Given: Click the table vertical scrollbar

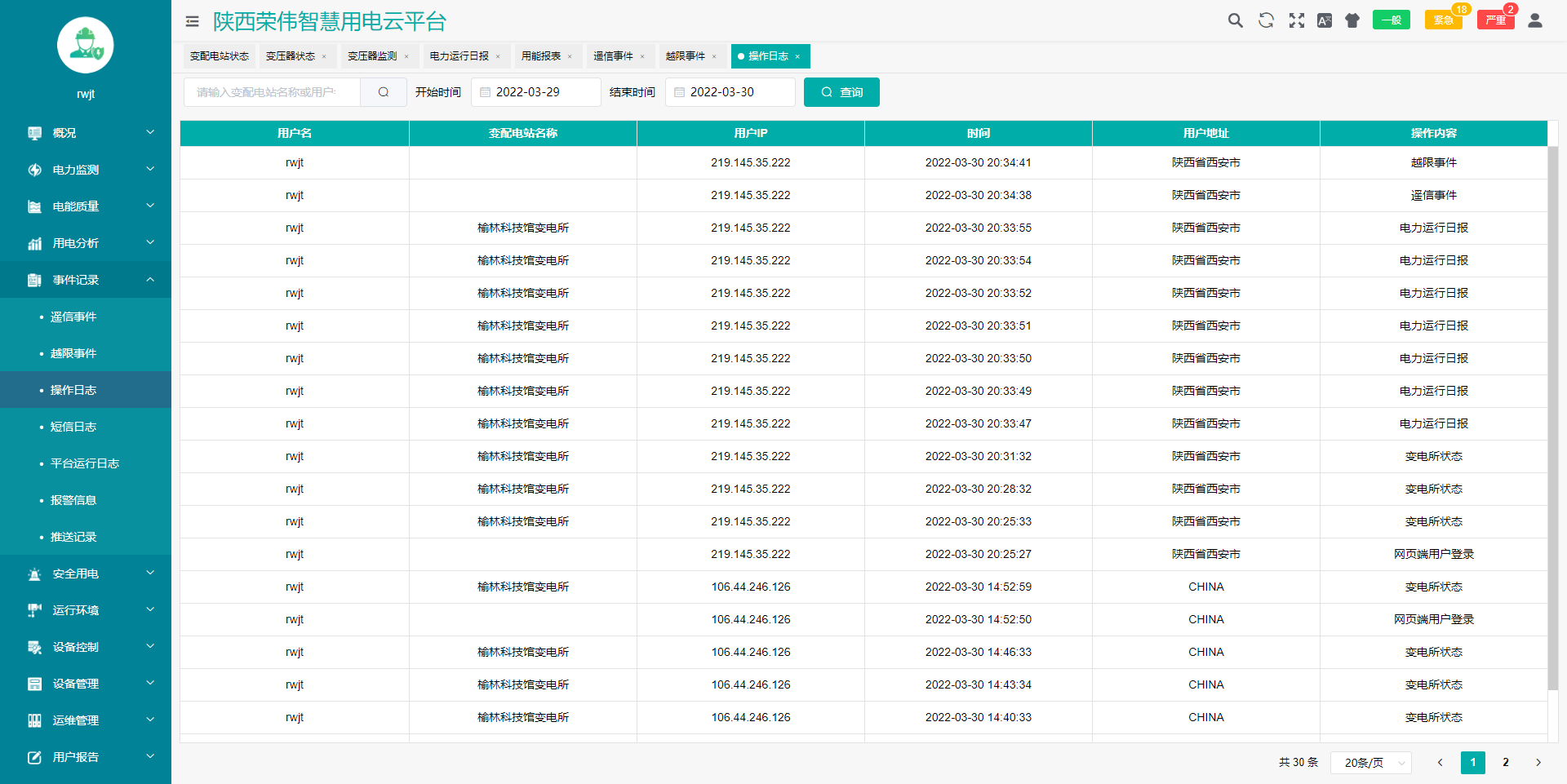Looking at the screenshot, I should (1553, 420).
